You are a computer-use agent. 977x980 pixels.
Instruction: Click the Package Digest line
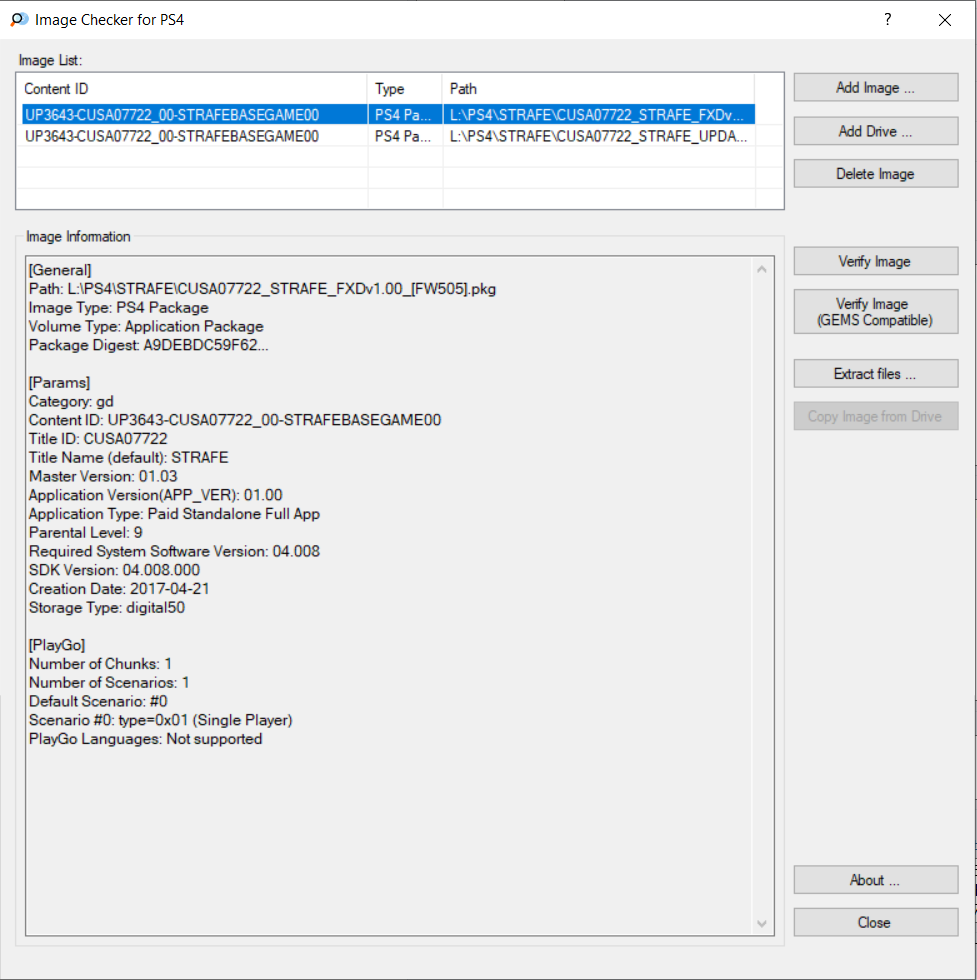pyautogui.click(x=149, y=345)
